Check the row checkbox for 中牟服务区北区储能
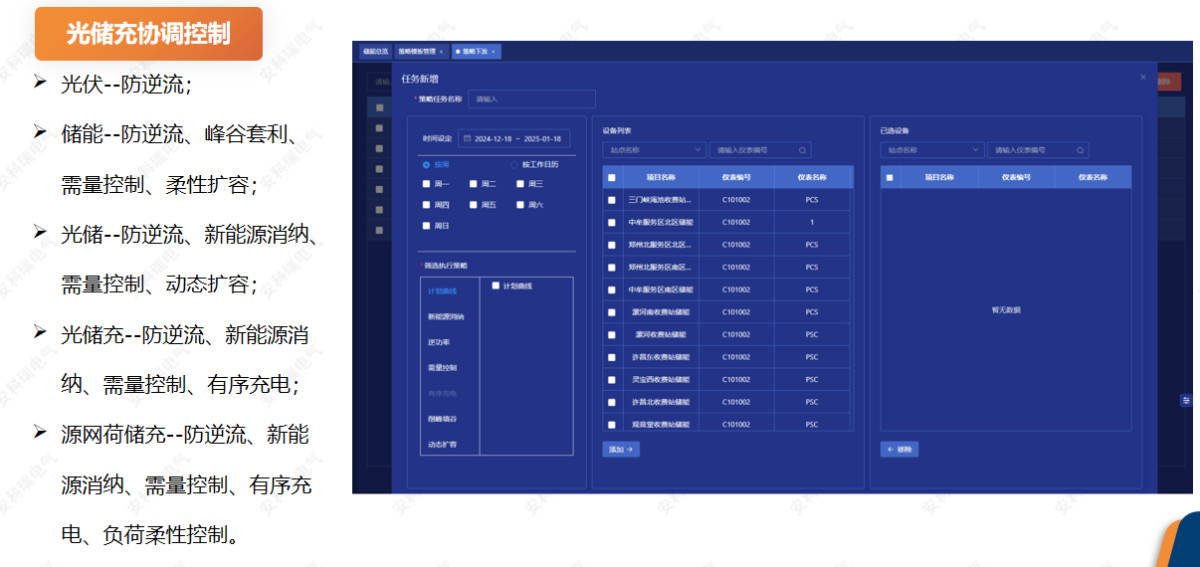Image resolution: width=1200 pixels, height=567 pixels. point(612,222)
